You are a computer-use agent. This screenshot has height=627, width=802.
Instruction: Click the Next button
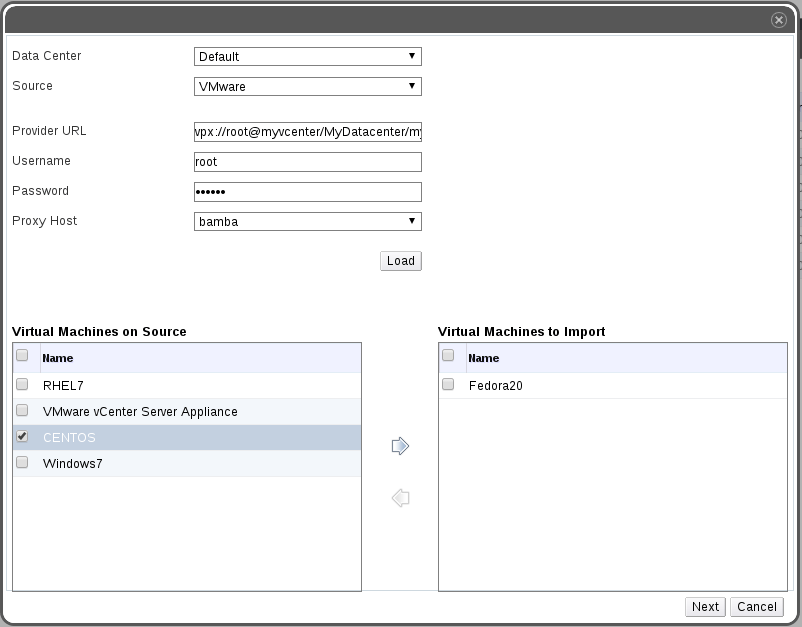(x=705, y=606)
